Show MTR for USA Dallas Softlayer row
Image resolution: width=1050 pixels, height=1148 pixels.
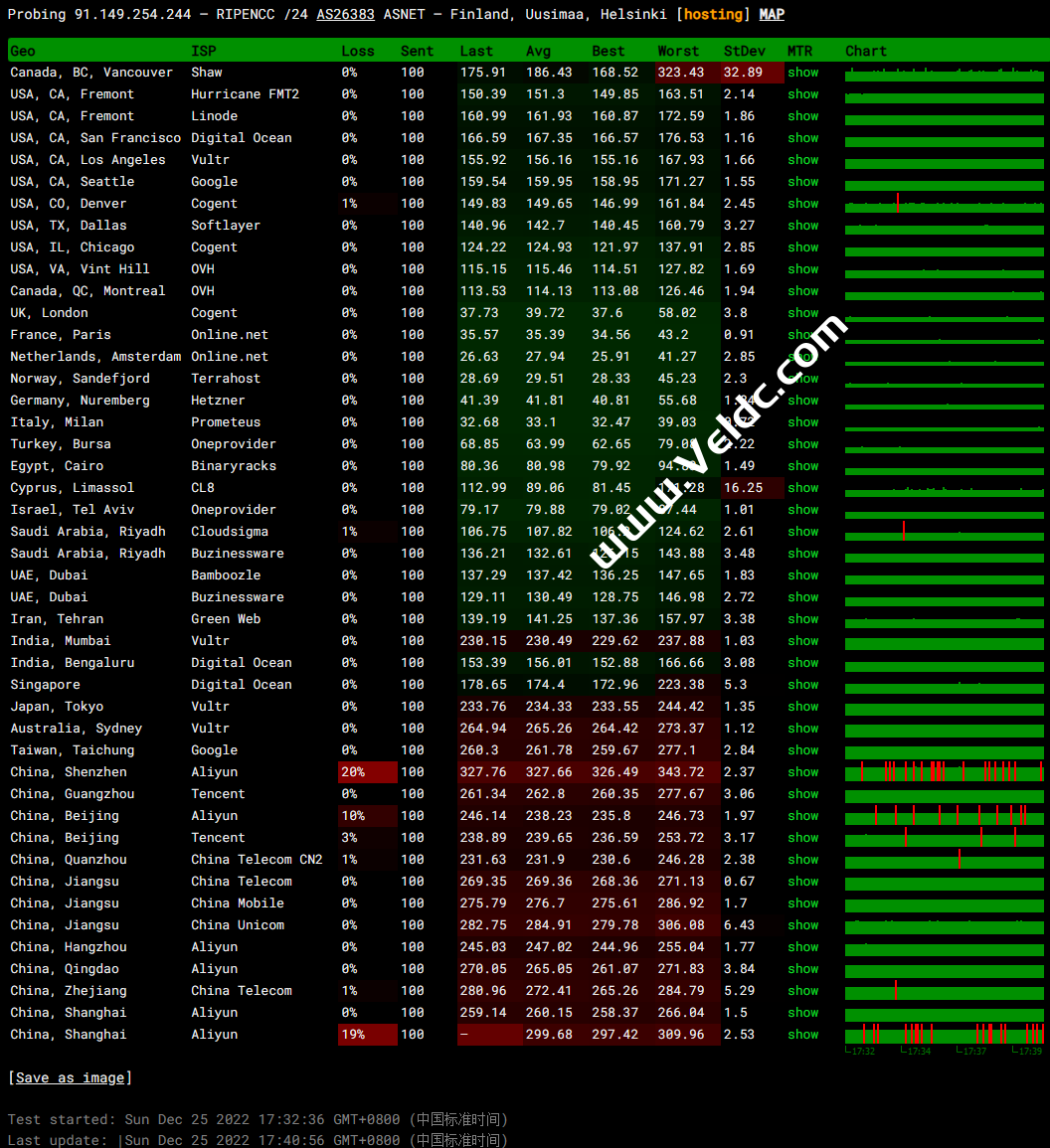pos(802,226)
